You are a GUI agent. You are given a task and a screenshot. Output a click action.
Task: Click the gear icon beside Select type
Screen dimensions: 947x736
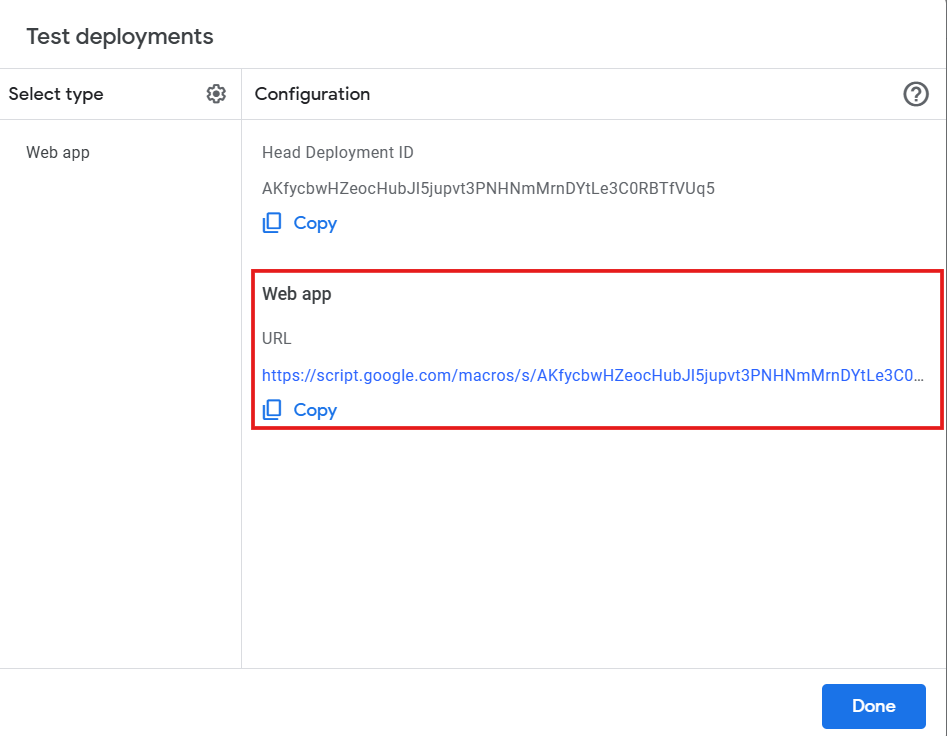point(216,94)
